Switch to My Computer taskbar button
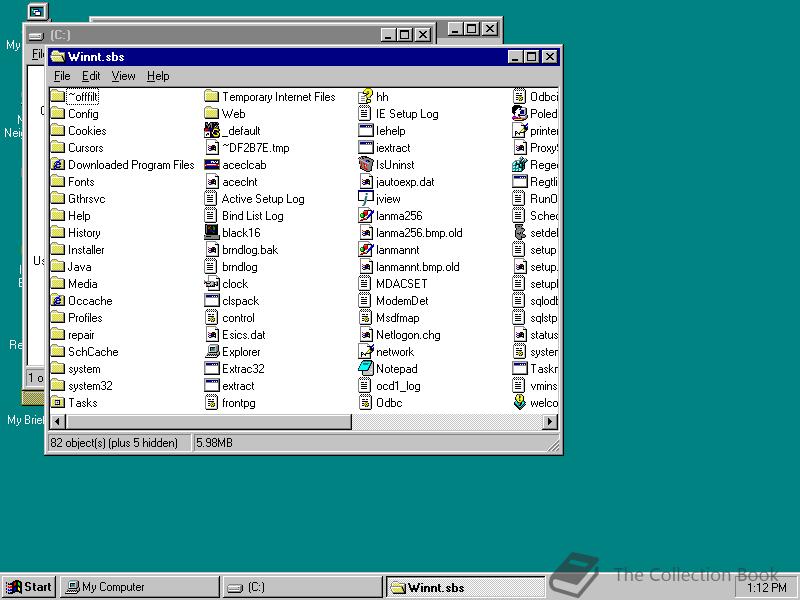This screenshot has width=800, height=600. click(140, 587)
